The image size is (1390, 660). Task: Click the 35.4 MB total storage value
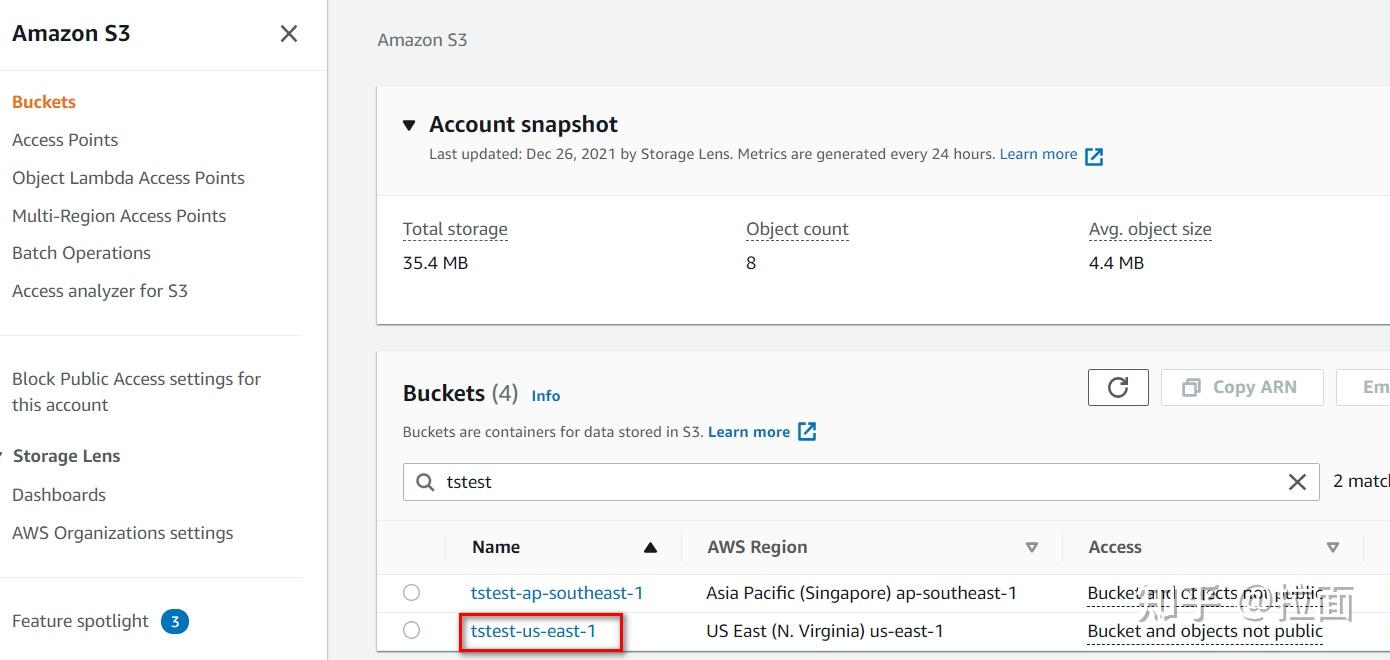point(436,263)
